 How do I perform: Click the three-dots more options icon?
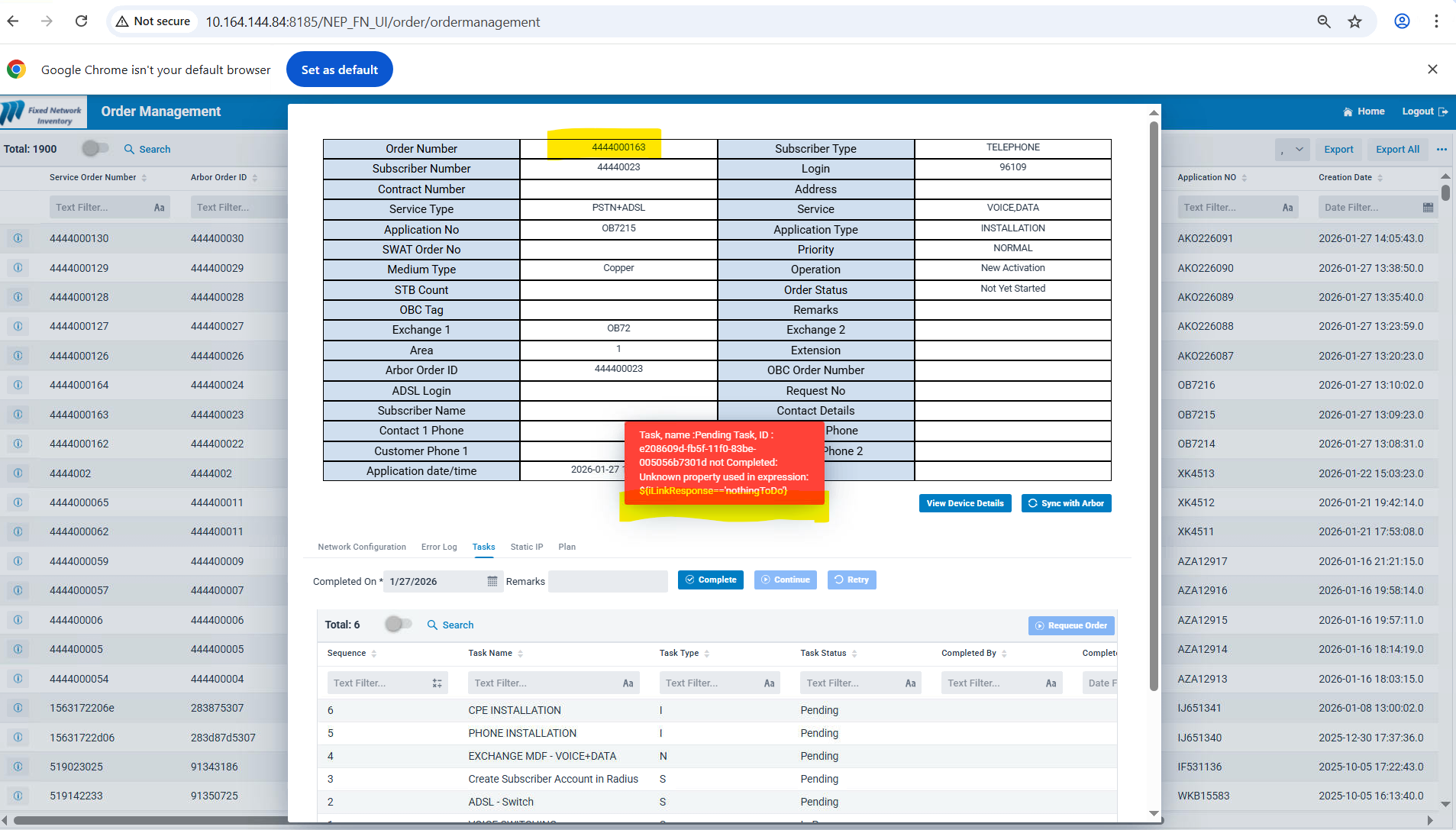tap(1441, 150)
